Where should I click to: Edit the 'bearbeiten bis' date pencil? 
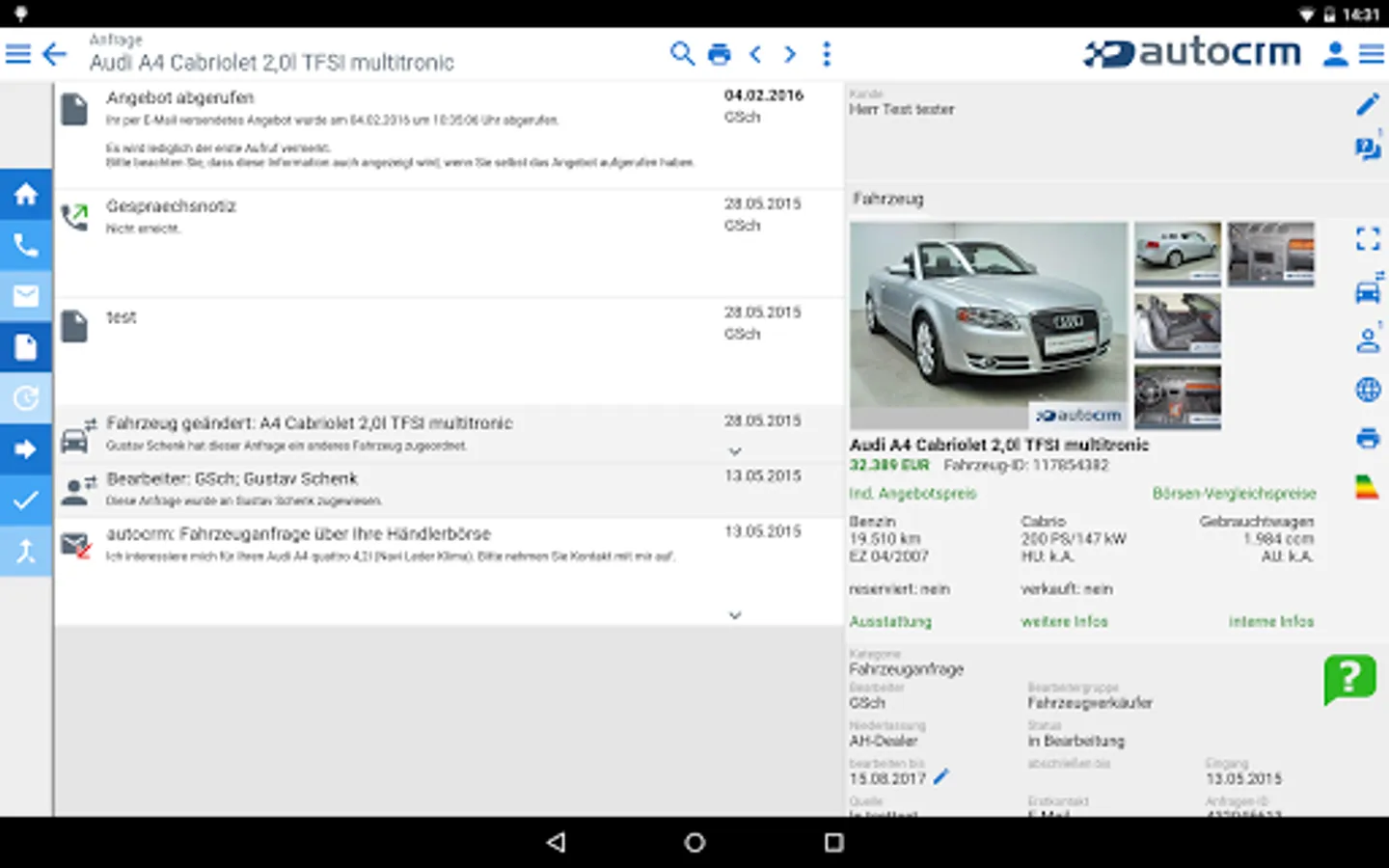tap(941, 776)
